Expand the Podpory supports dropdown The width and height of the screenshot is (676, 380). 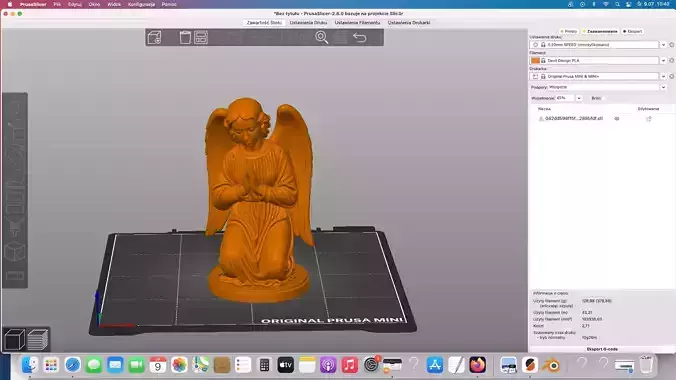tap(663, 87)
